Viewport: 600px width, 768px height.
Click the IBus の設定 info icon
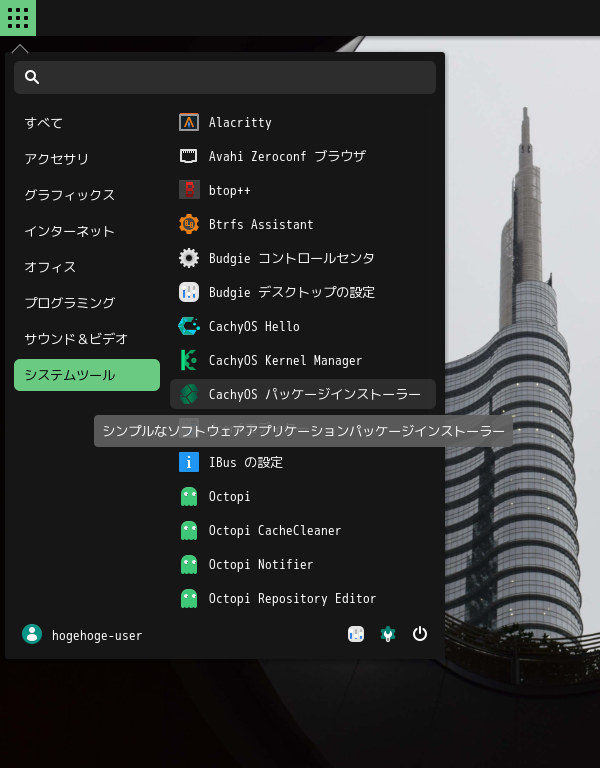pos(189,462)
